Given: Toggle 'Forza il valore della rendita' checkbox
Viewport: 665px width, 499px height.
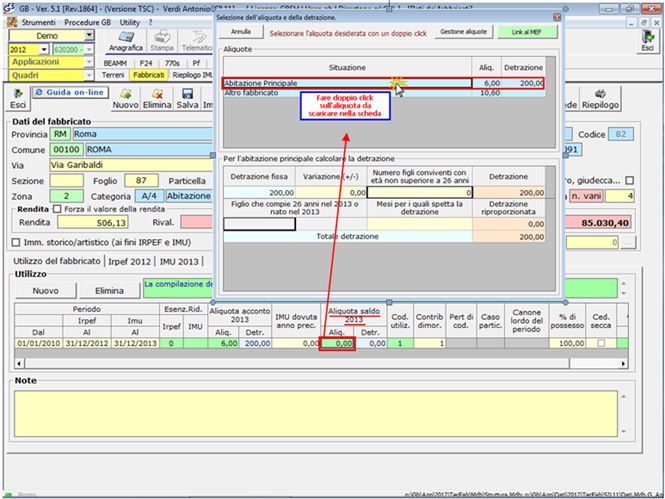Looking at the screenshot, I should tap(57, 209).
